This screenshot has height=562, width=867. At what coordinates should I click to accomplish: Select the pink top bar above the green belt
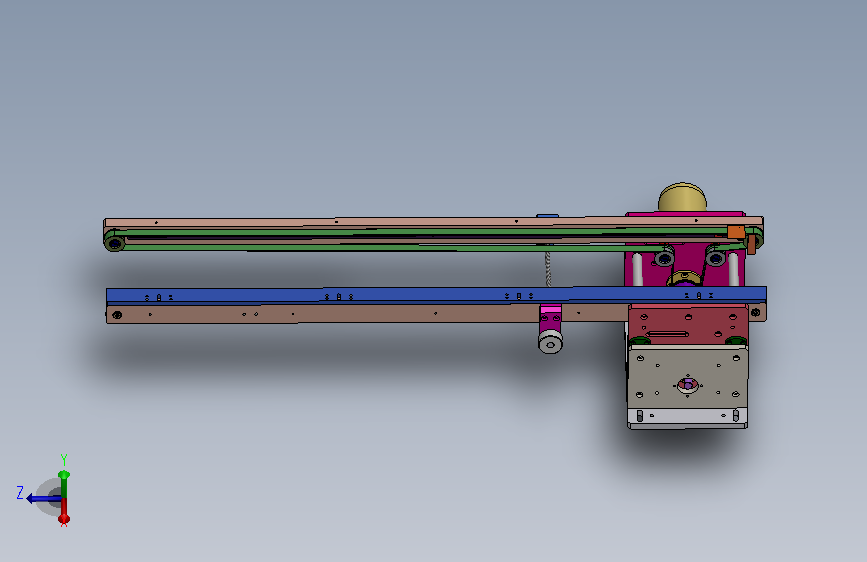pyautogui.click(x=434, y=222)
